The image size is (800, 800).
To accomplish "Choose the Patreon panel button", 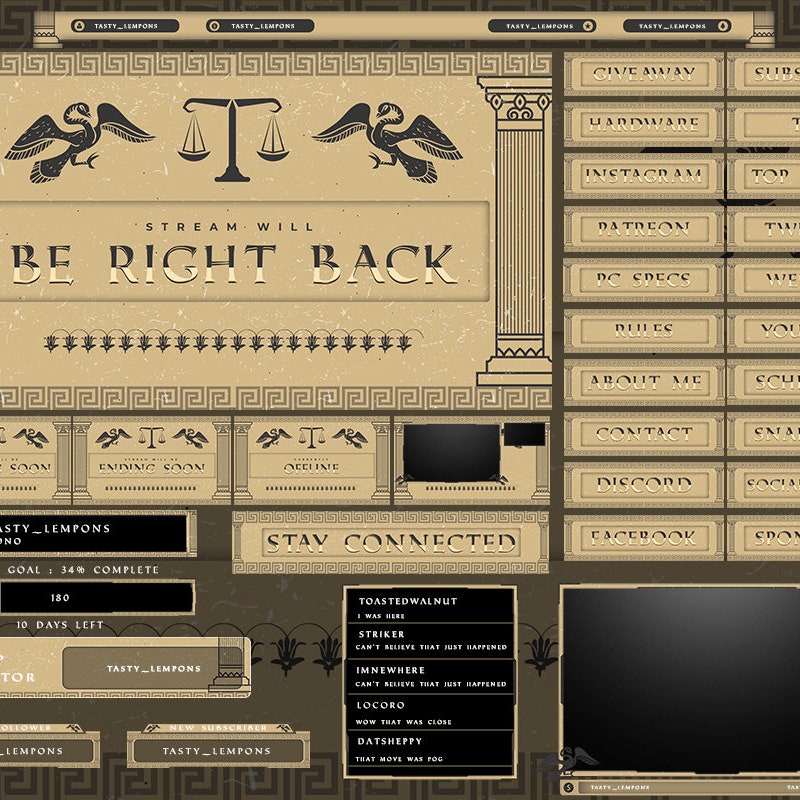I will [644, 229].
